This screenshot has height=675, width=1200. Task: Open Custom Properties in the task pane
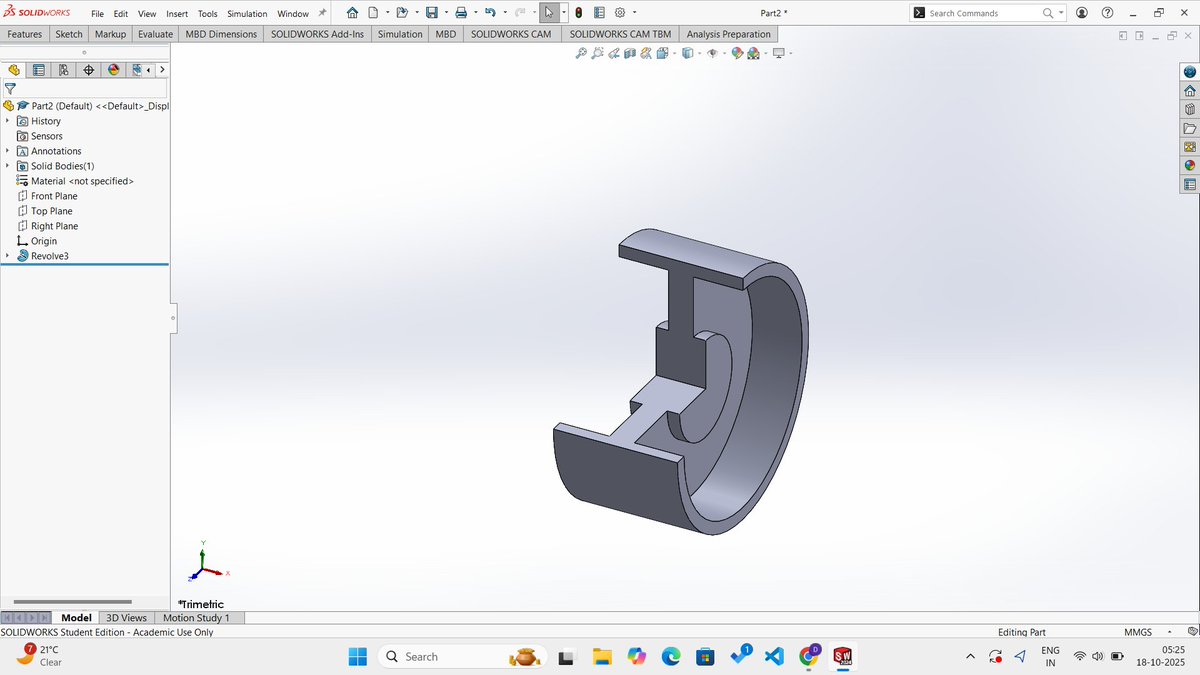point(1189,184)
